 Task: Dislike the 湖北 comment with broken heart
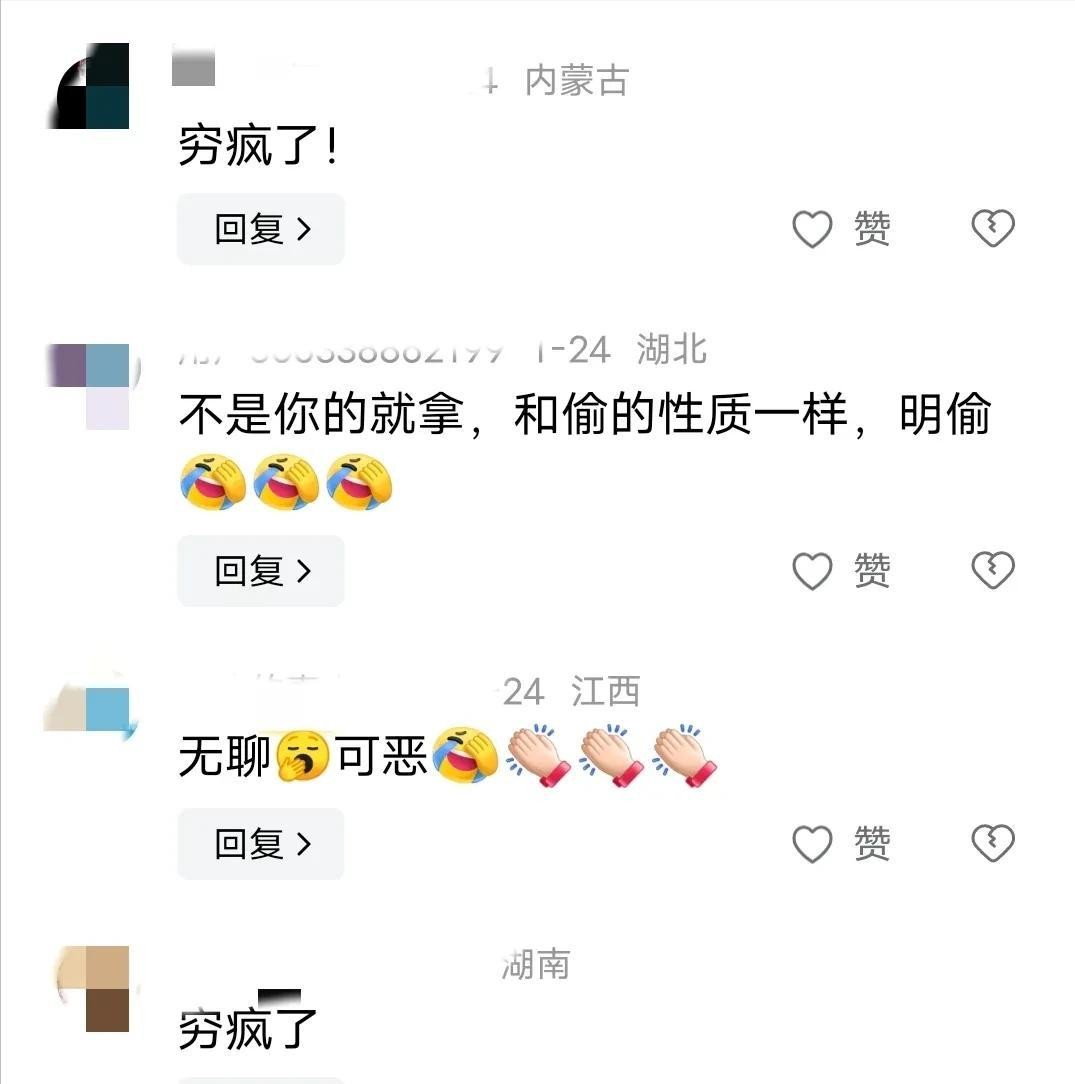coord(993,570)
